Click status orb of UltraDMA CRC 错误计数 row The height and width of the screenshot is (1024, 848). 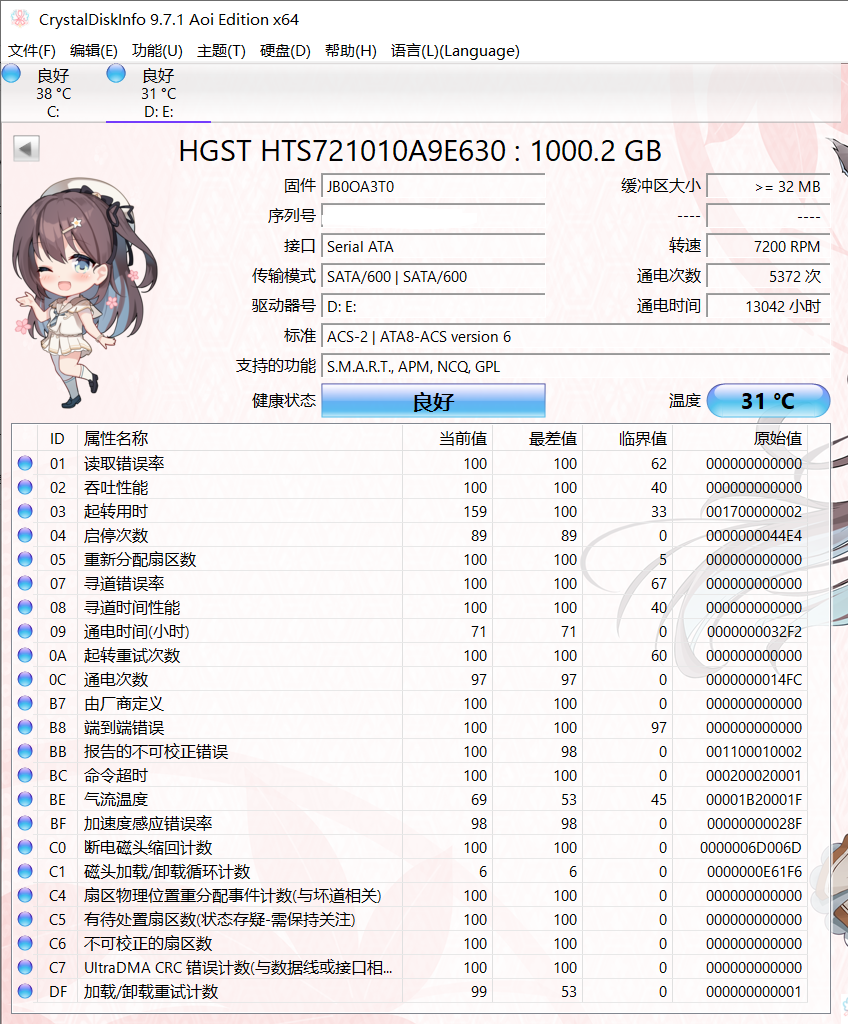tap(25, 967)
